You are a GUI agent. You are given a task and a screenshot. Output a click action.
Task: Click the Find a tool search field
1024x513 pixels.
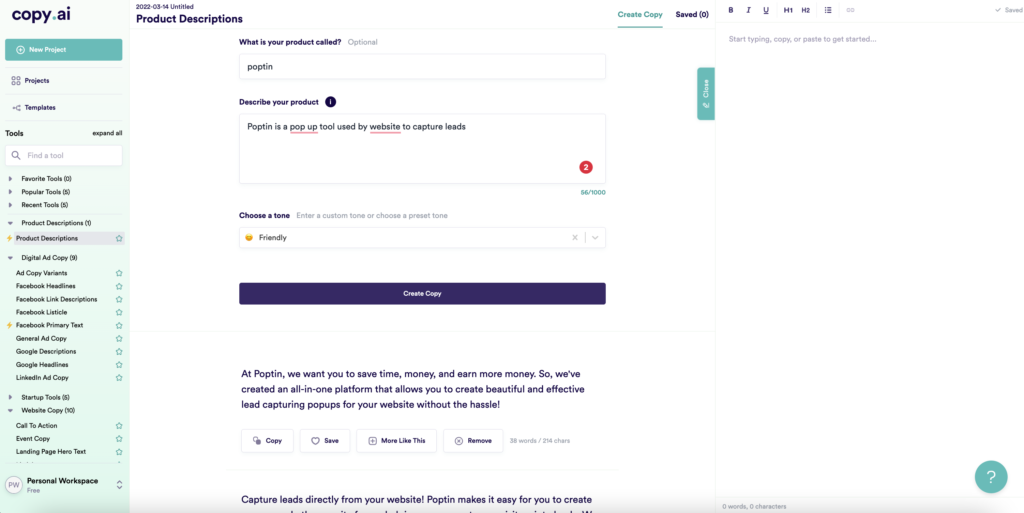tap(63, 155)
